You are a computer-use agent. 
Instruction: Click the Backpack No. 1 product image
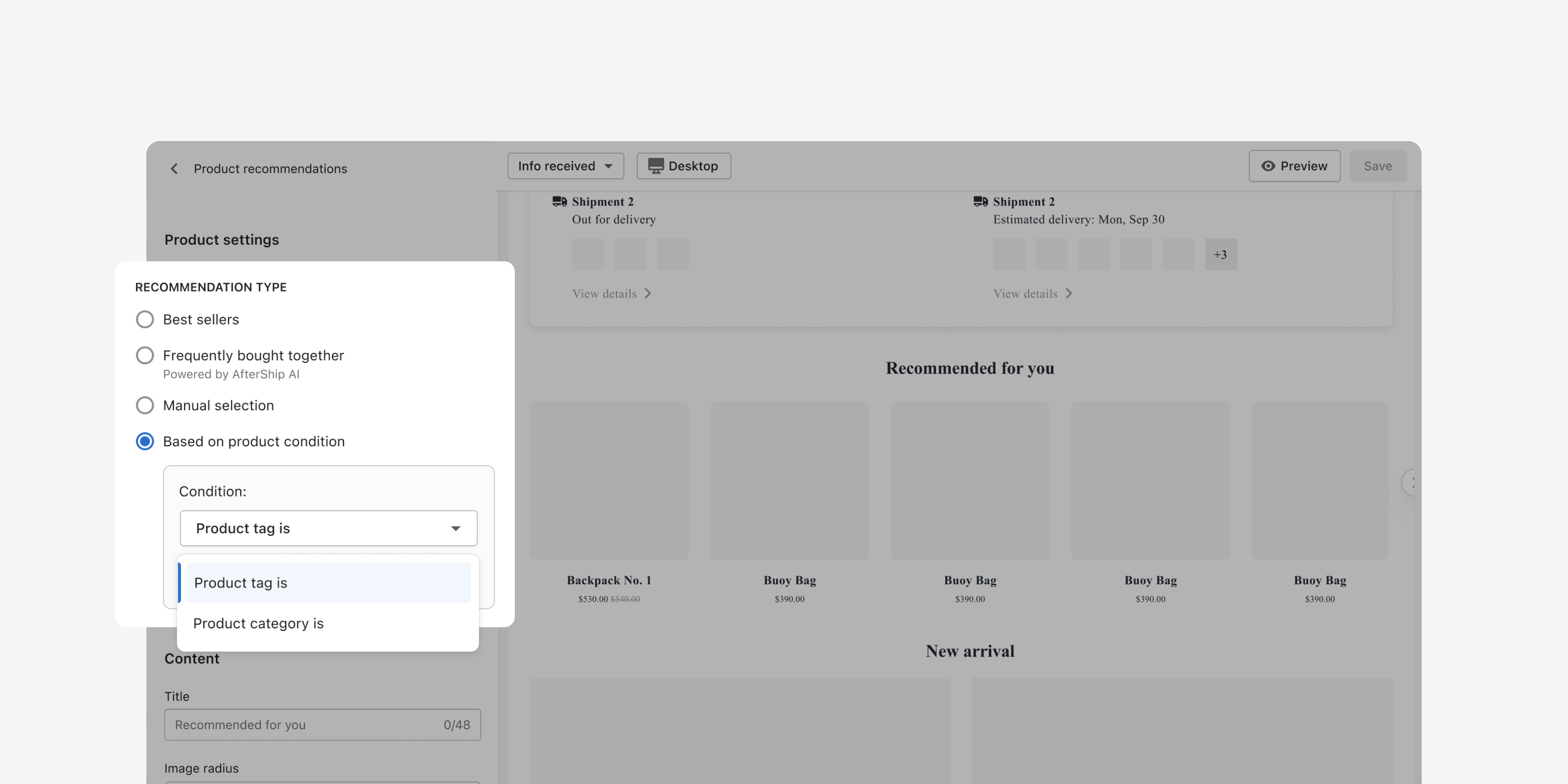(609, 480)
